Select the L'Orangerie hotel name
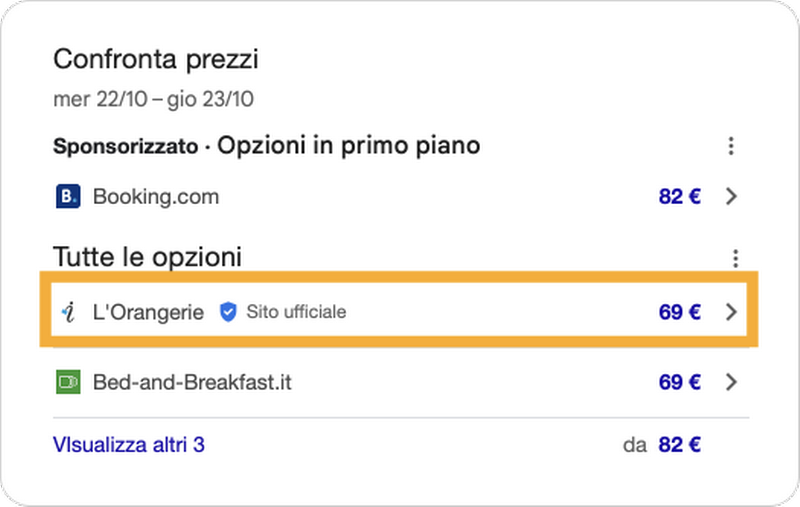Screen dimensions: 800x507 click(148, 312)
